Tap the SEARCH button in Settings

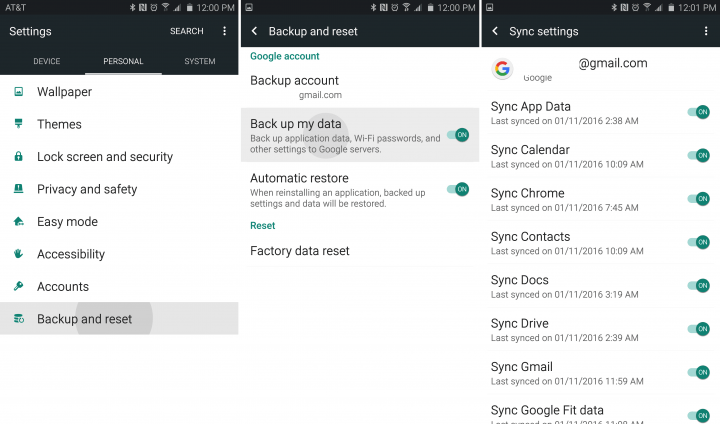(186, 31)
